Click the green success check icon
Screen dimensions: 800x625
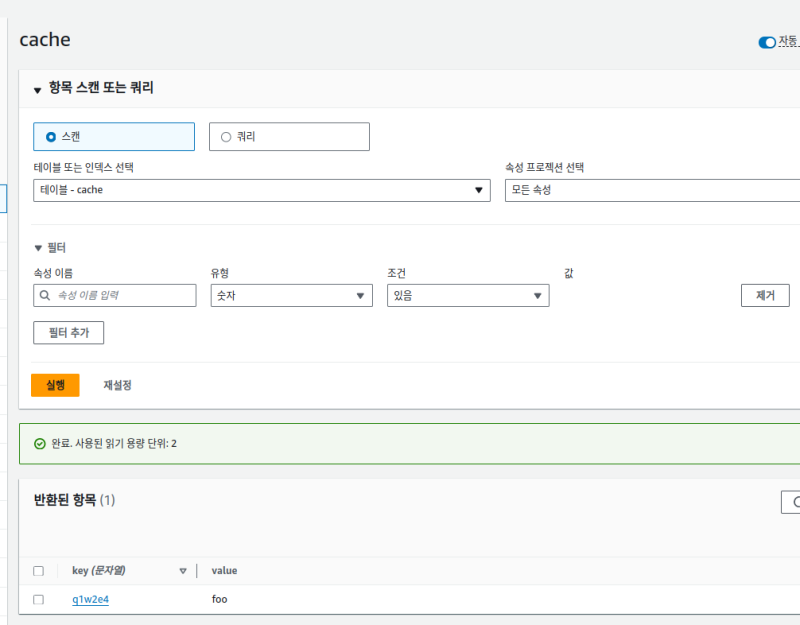[x=40, y=443]
